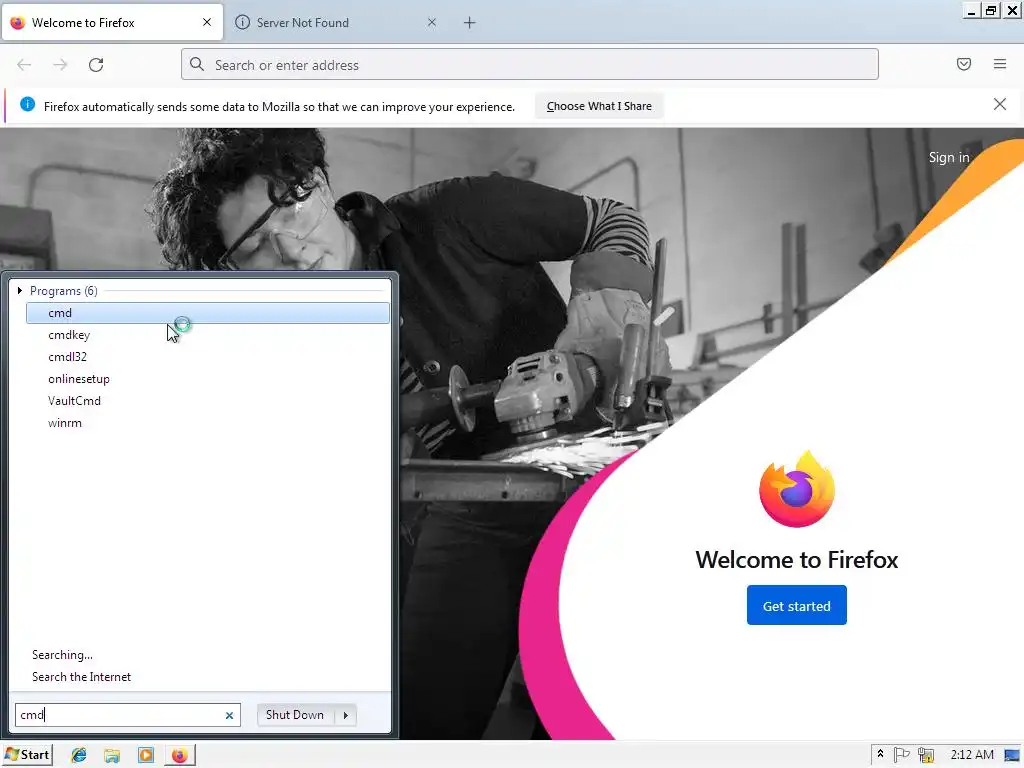Viewport: 1024px width, 768px height.
Task: Click the taskbar clock showing 2:12 AM
Action: point(972,755)
